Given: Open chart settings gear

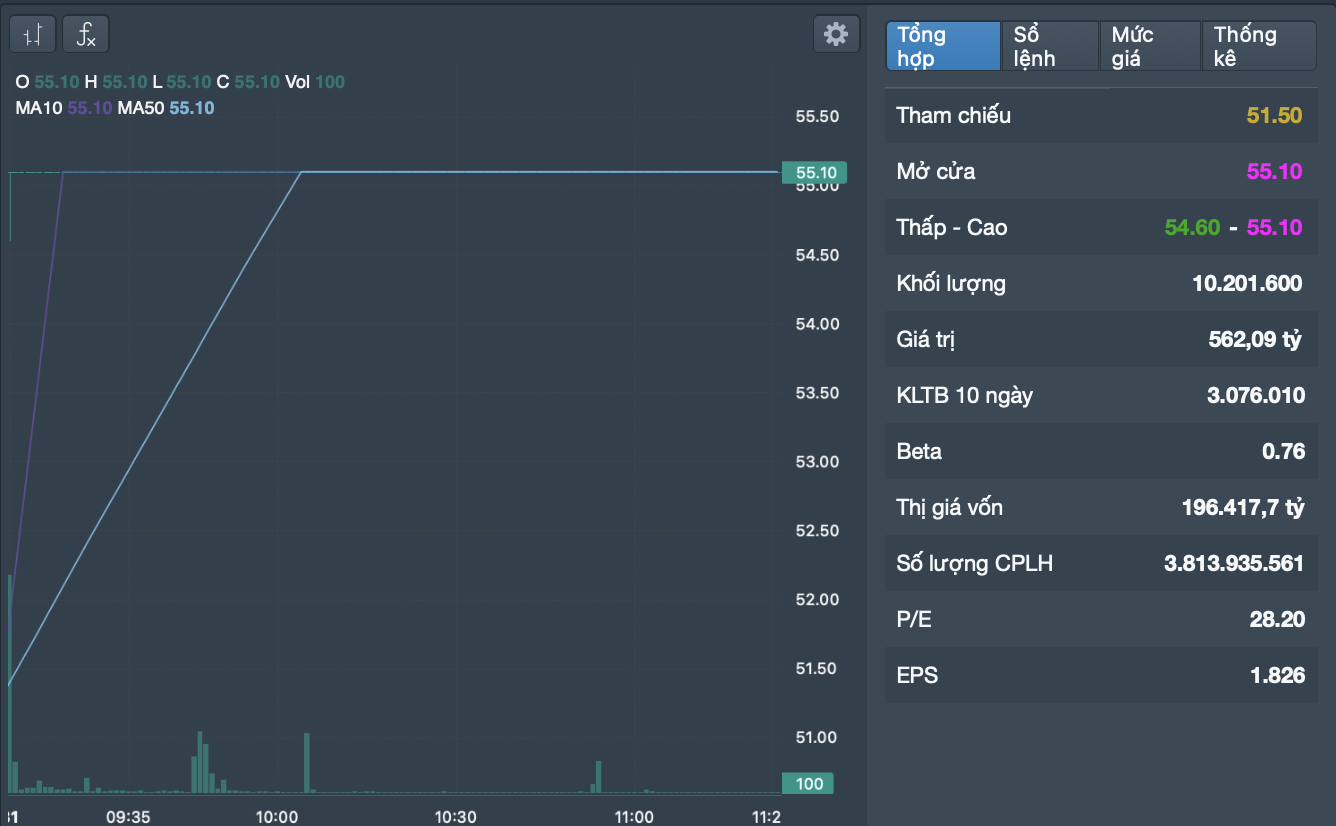Looking at the screenshot, I should [x=835, y=35].
